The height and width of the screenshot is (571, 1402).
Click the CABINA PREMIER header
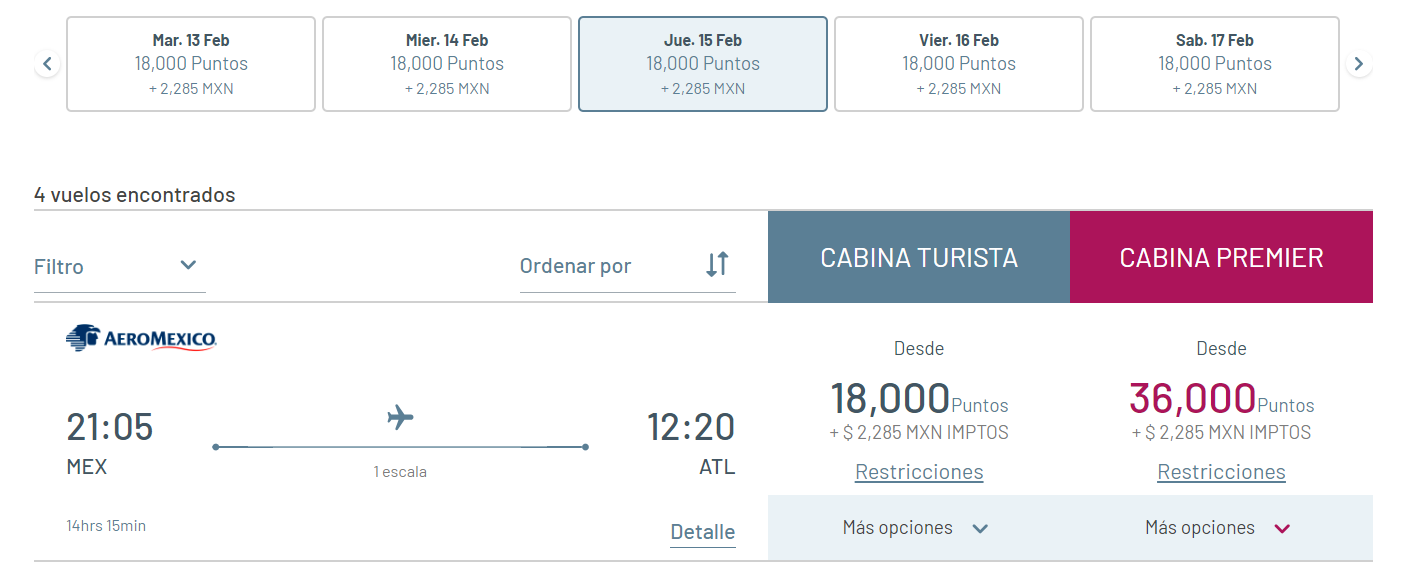click(1221, 257)
